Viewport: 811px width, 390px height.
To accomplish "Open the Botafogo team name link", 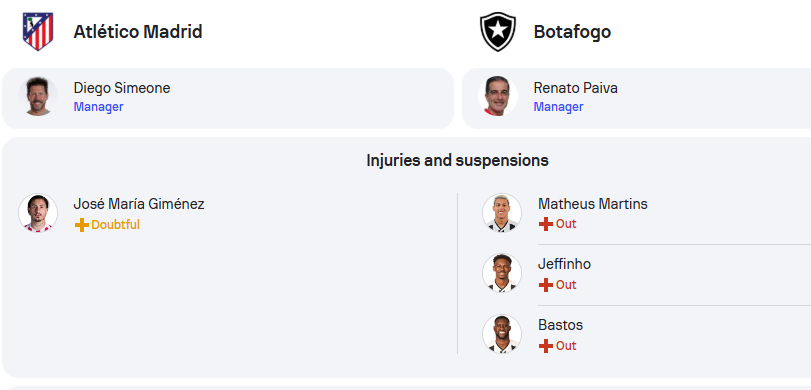I will 572,32.
